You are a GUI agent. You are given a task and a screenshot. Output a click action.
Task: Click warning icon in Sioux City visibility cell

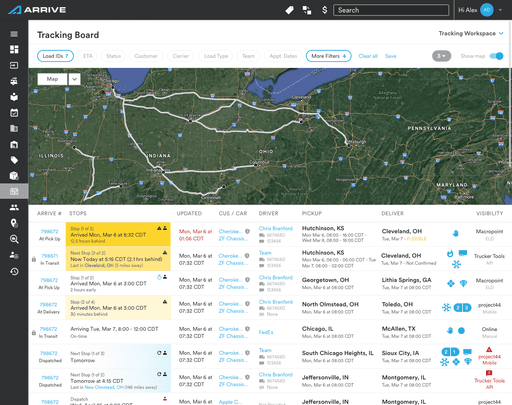(x=489, y=349)
